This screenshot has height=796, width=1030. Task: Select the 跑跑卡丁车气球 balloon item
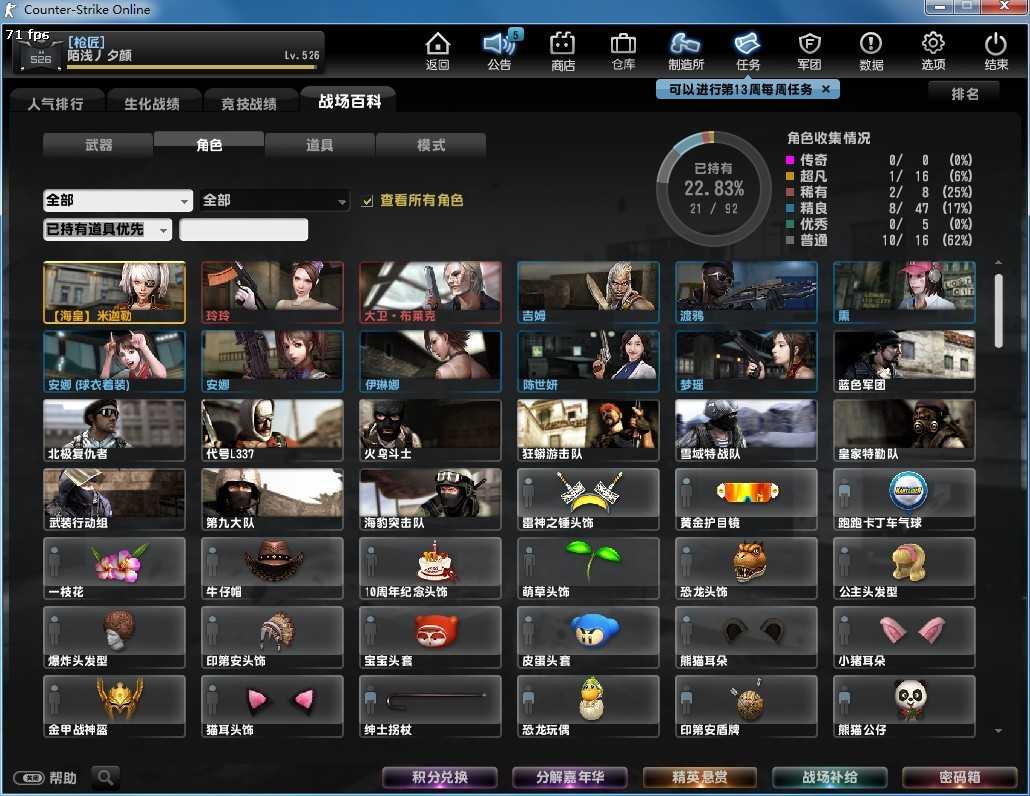click(x=904, y=499)
